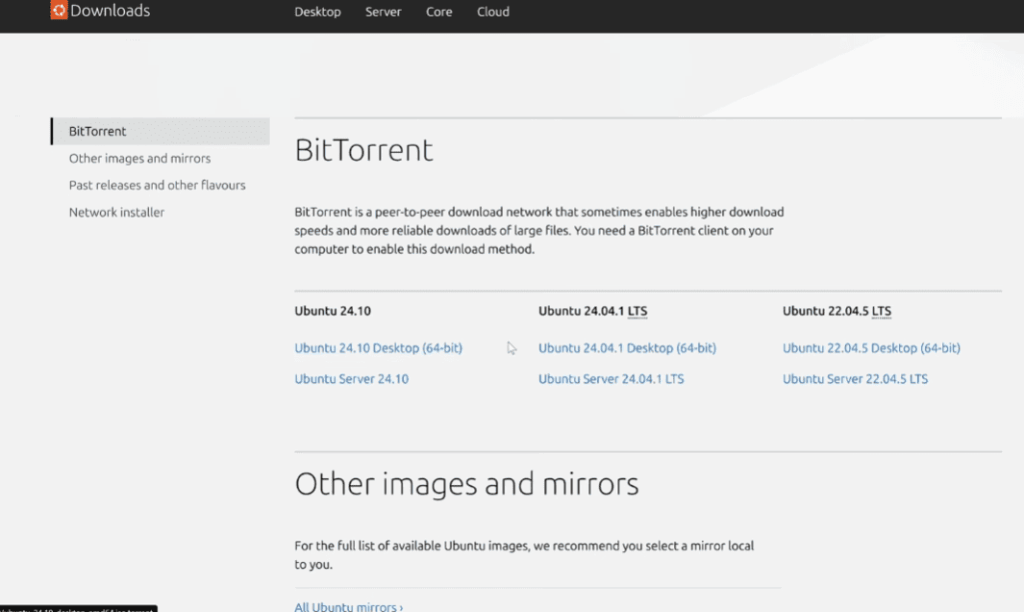Open Past releases and other flavours
Viewport: 1024px width, 612px height.
[x=157, y=185]
